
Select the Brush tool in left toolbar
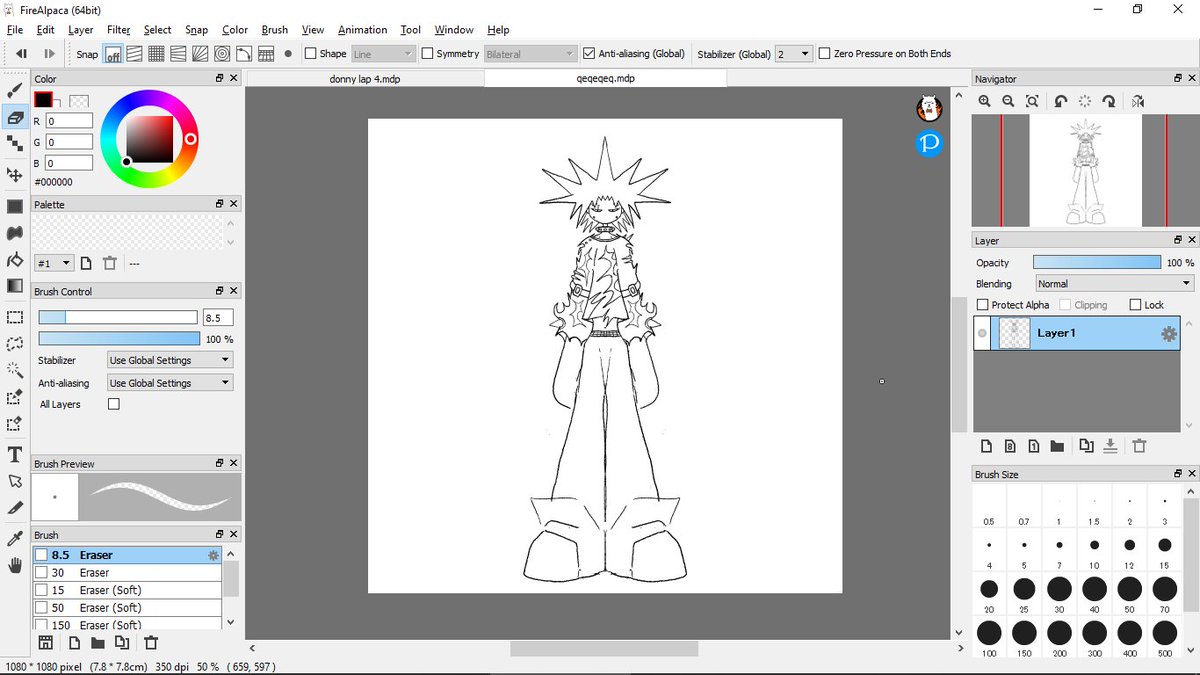[x=15, y=90]
